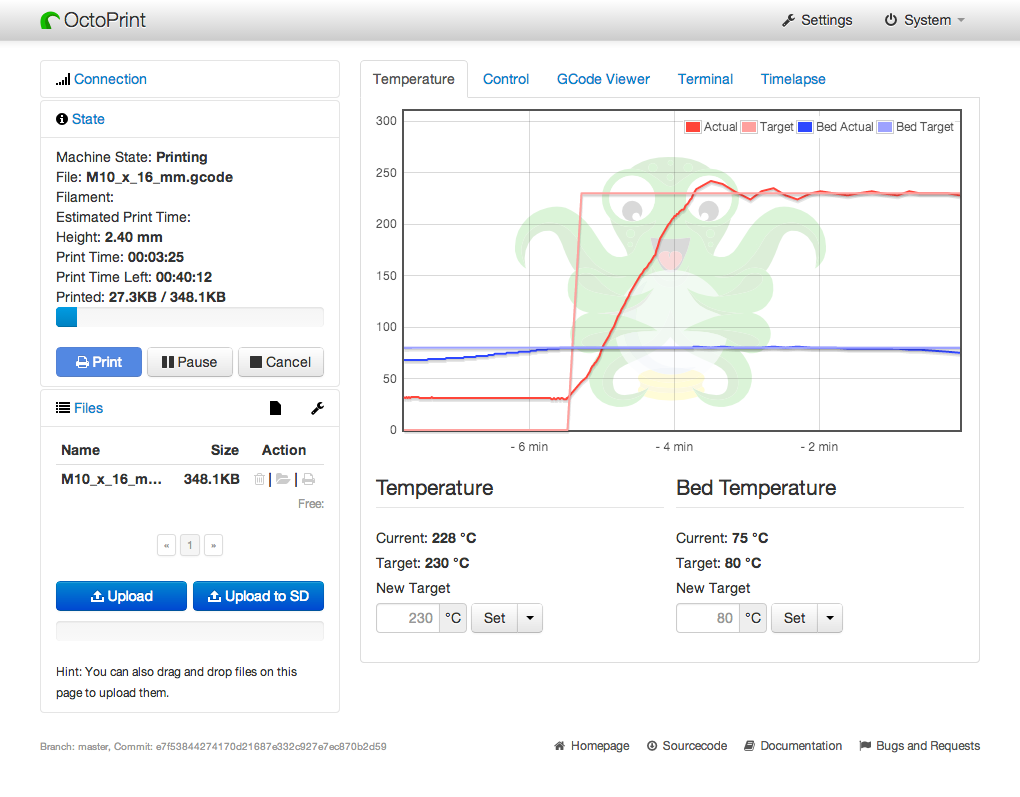Click the document icon in the Files header
1020x797 pixels.
275,408
